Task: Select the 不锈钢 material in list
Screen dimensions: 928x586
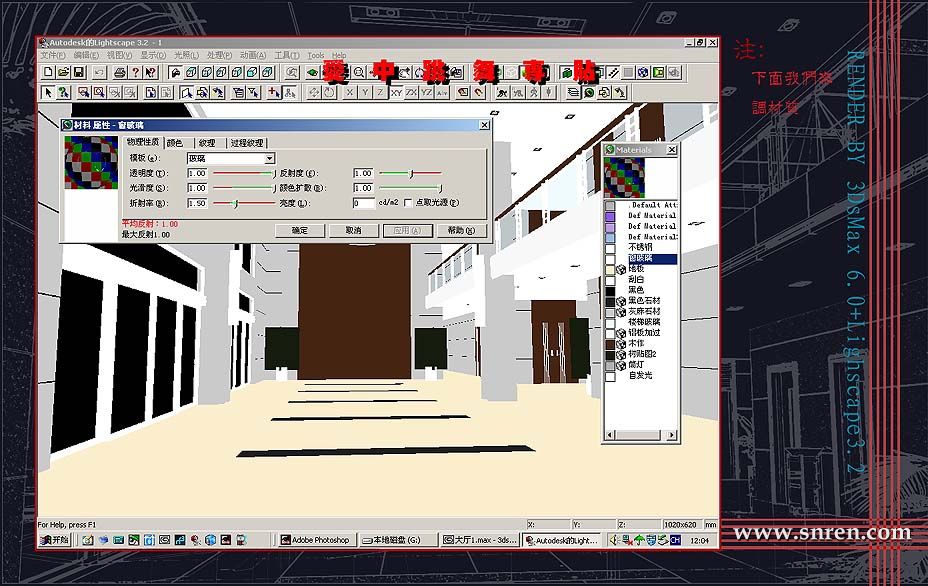Action: point(640,247)
